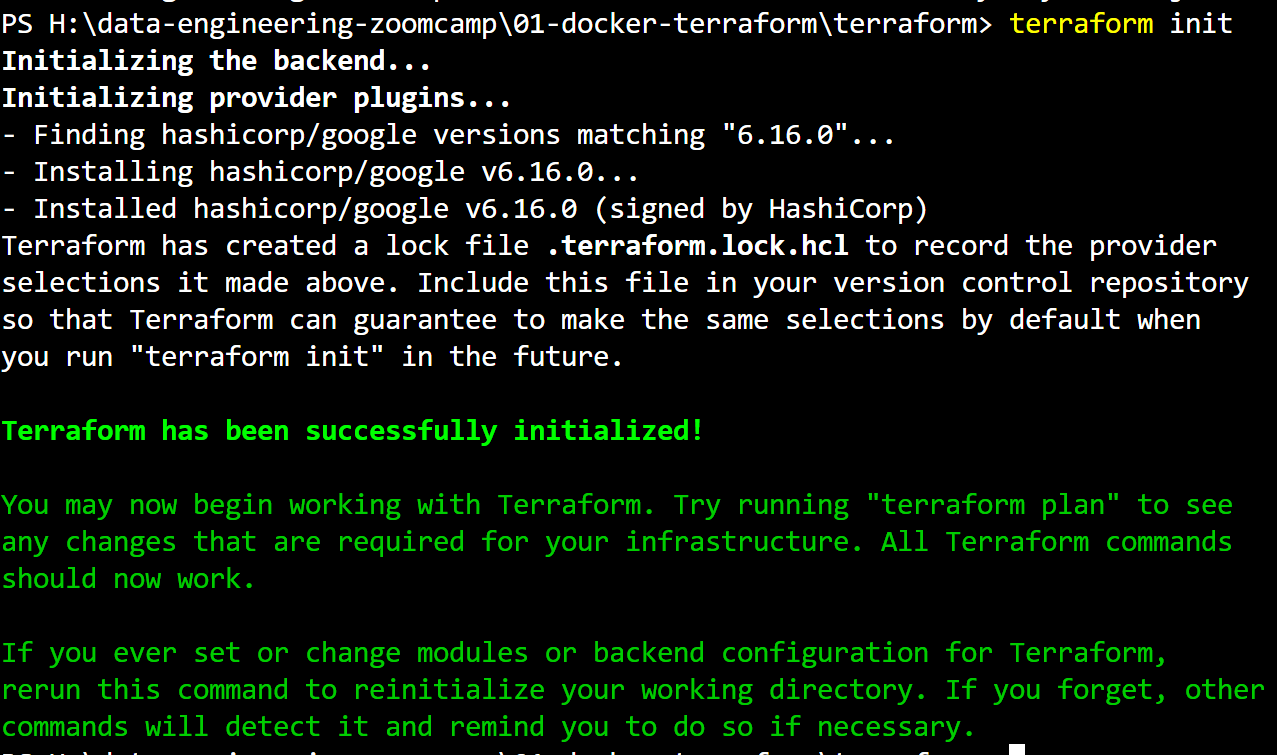
Task: Click the "rerun this command" text
Action: pos(145,690)
